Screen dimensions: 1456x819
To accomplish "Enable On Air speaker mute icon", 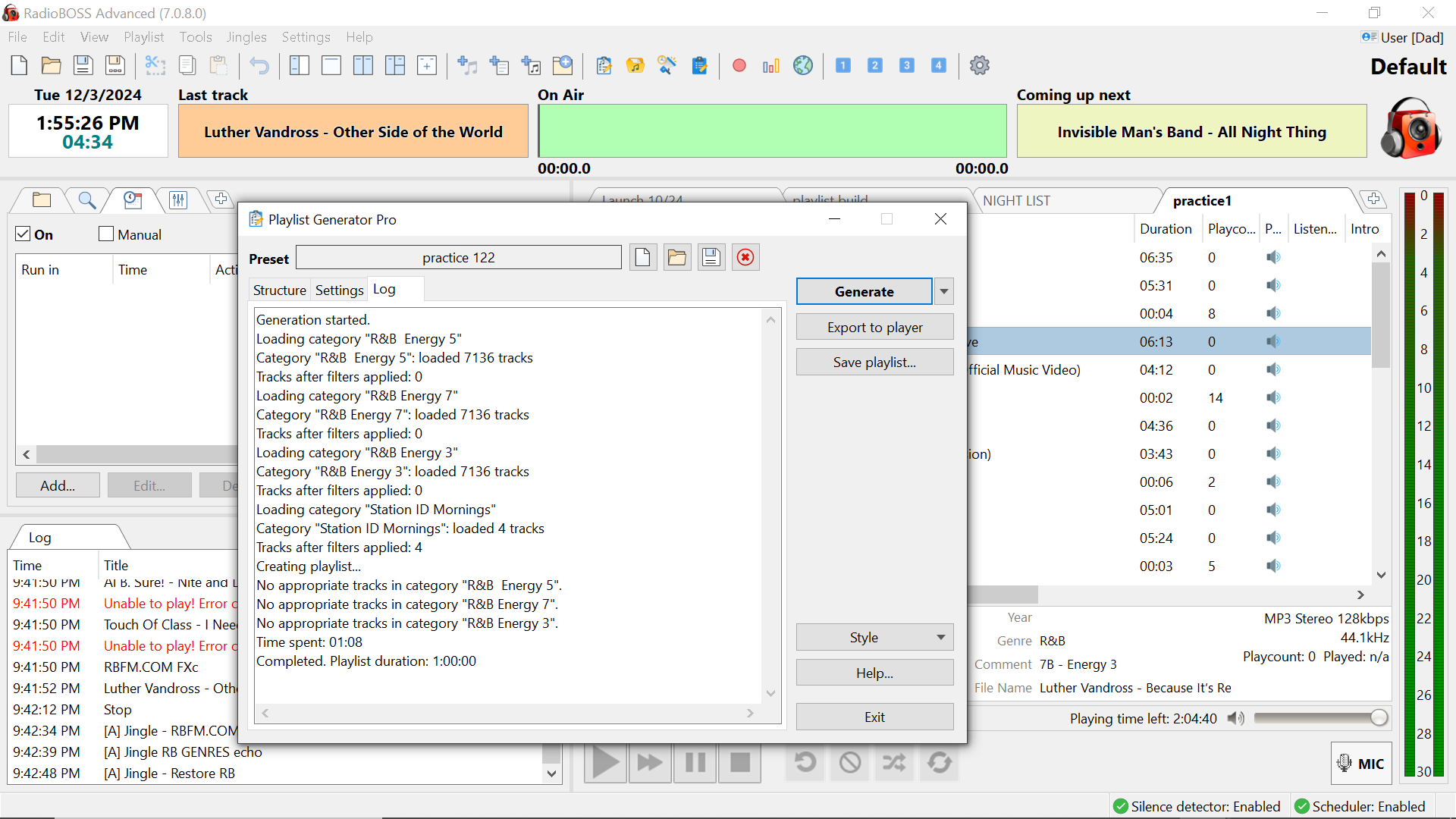I will [1234, 719].
